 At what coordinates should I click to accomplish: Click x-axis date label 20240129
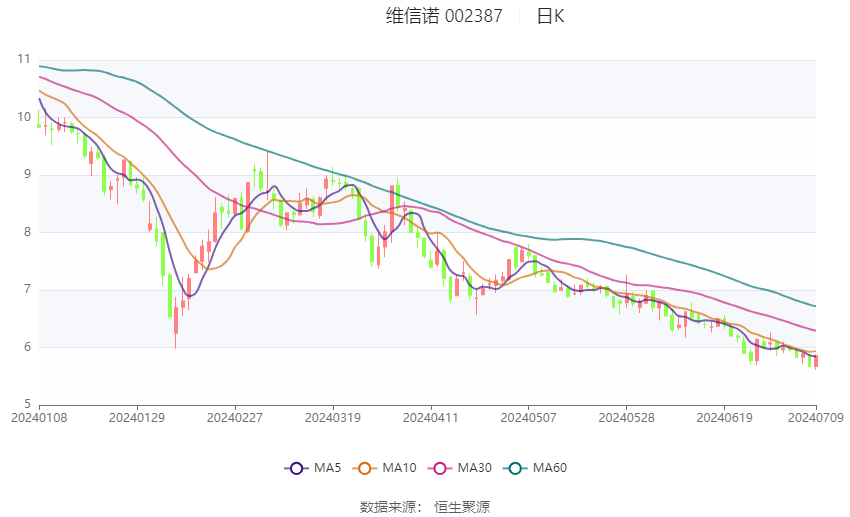click(x=137, y=418)
